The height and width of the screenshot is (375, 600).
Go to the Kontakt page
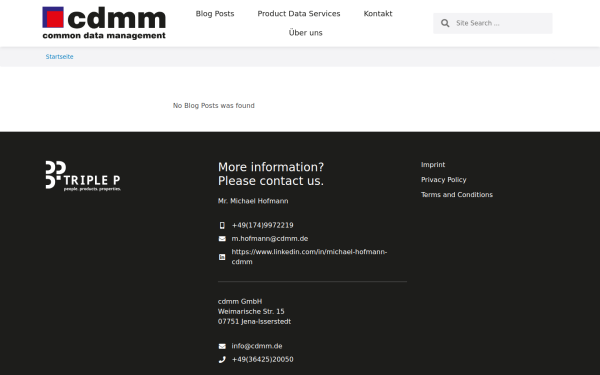tap(378, 14)
